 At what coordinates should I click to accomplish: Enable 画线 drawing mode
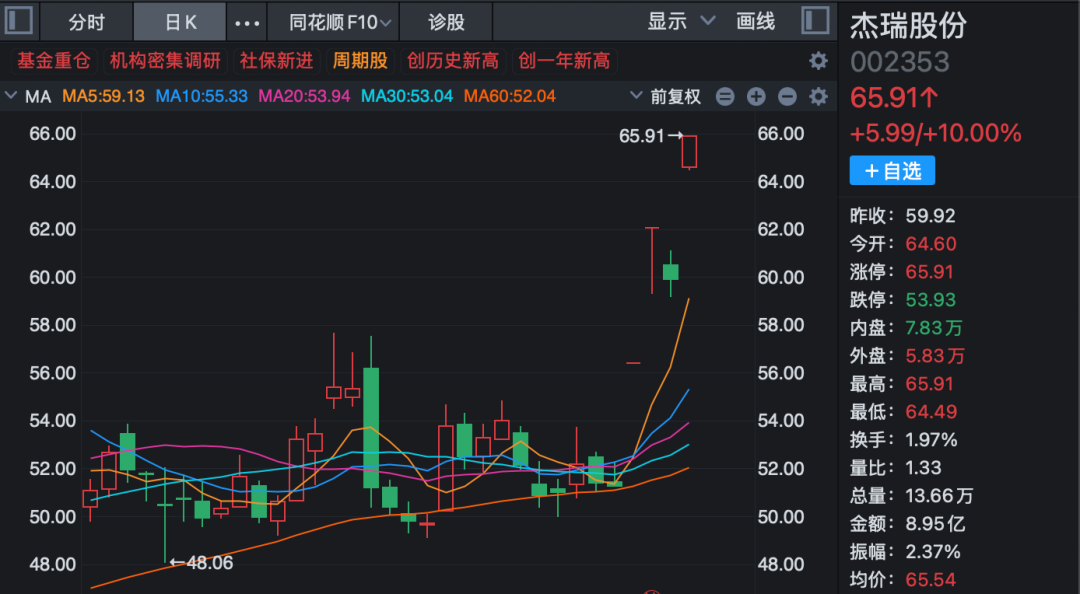coord(756,20)
